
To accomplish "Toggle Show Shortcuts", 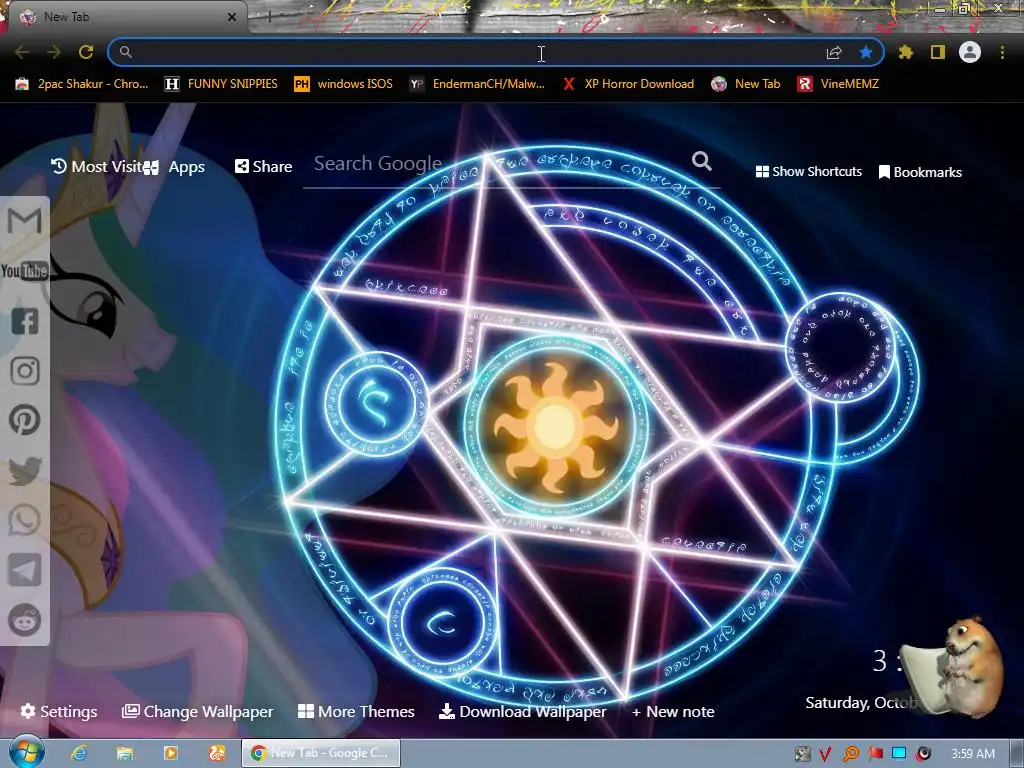I will click(x=808, y=172).
